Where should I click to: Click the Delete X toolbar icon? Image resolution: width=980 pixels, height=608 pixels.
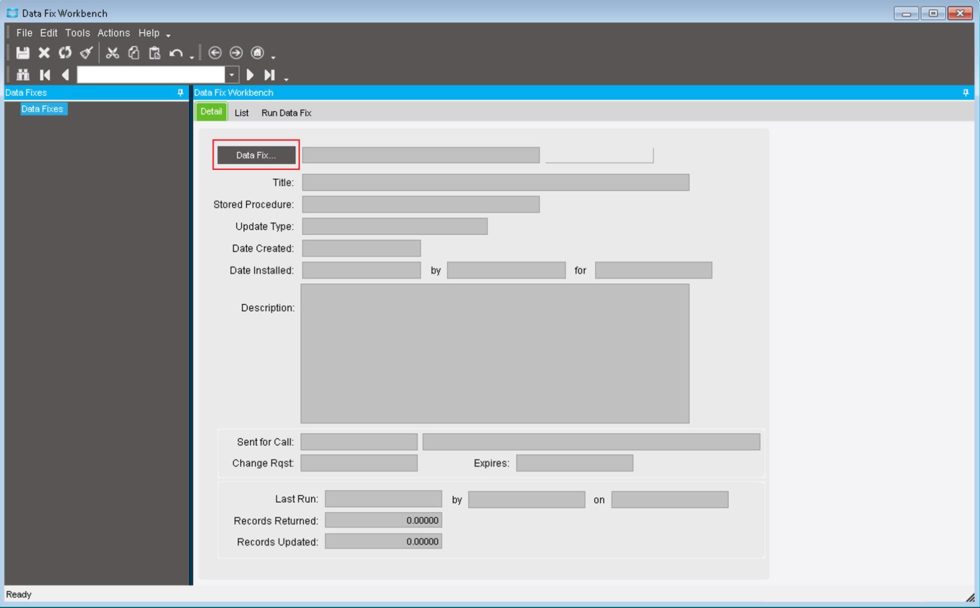coord(44,53)
